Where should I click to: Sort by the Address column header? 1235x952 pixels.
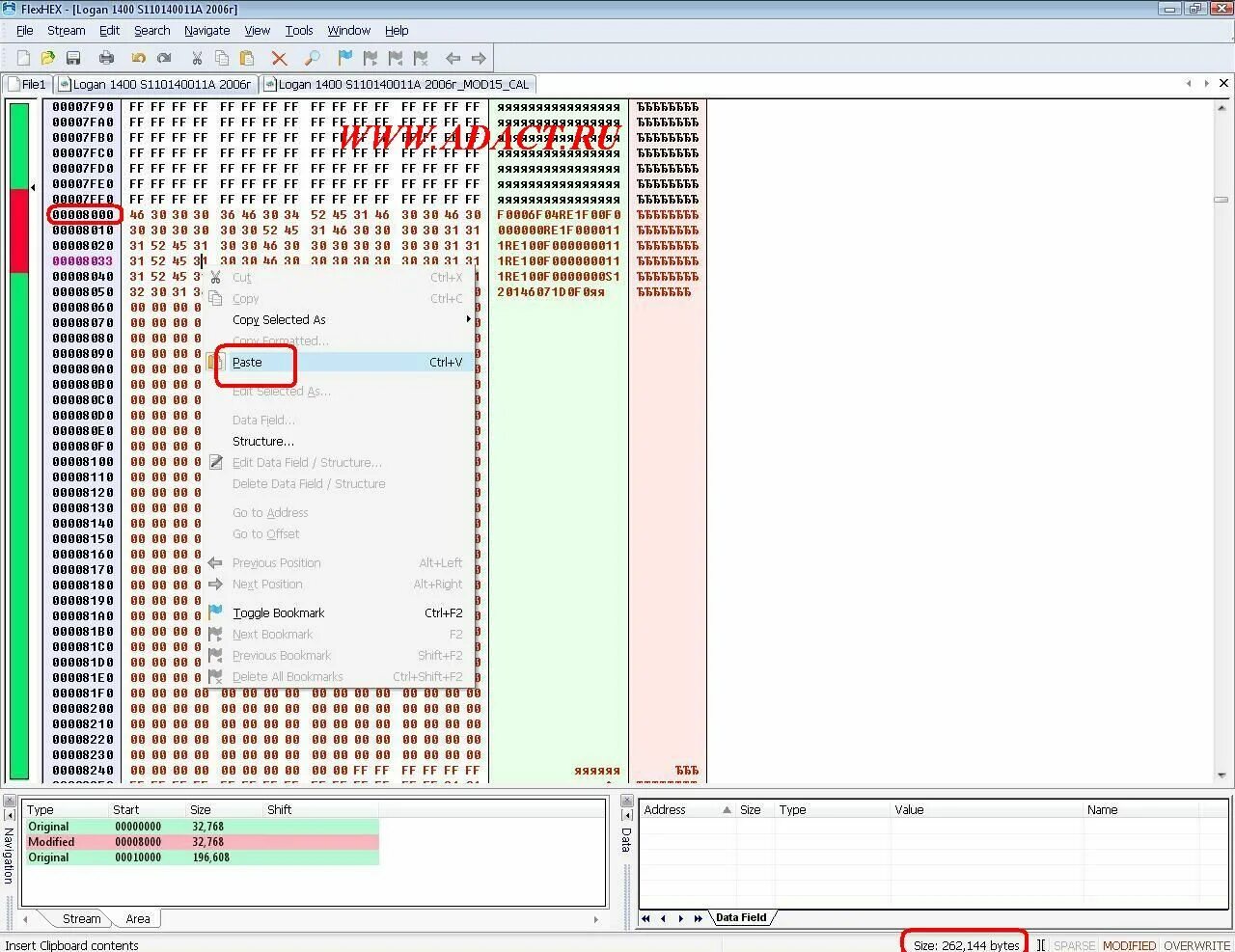(687, 809)
